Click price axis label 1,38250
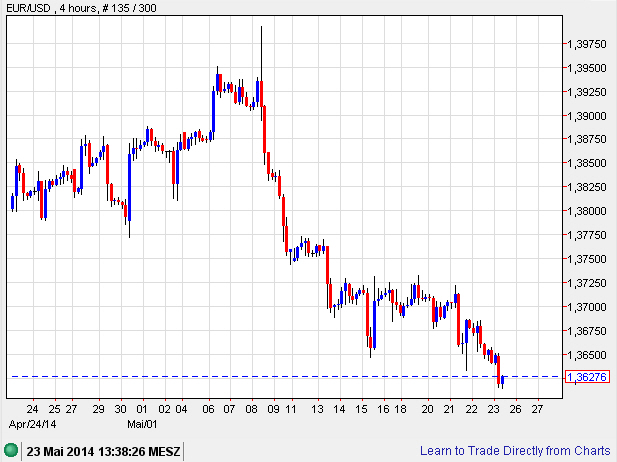The width and height of the screenshot is (617, 462). [x=587, y=187]
